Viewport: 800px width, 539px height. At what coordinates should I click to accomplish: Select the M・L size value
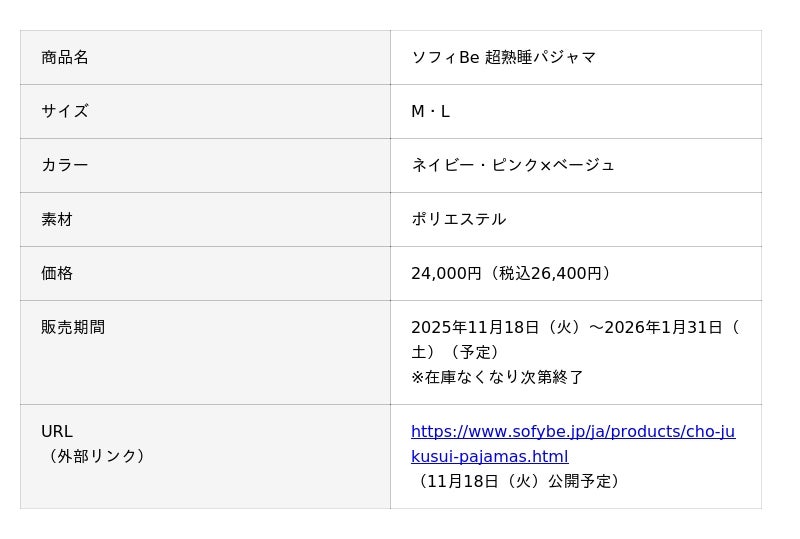[x=430, y=111]
